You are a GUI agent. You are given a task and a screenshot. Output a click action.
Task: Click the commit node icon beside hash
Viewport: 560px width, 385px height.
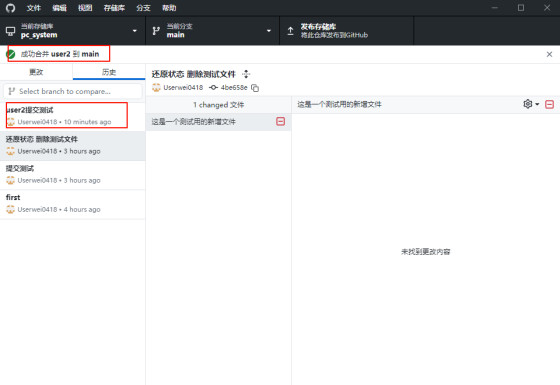click(213, 88)
